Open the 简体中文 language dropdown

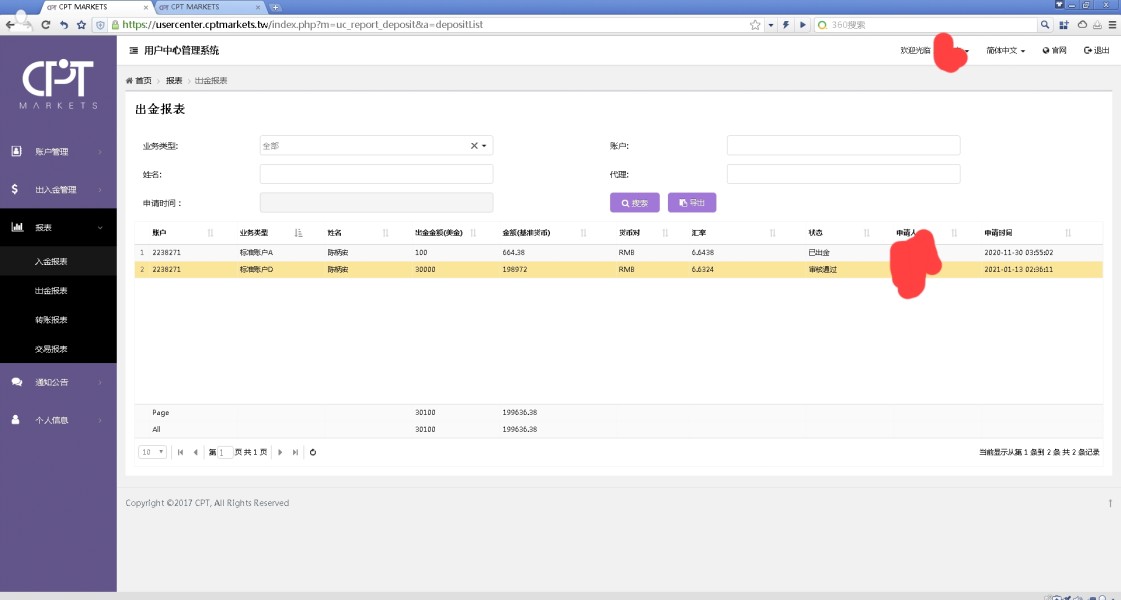pos(1005,50)
